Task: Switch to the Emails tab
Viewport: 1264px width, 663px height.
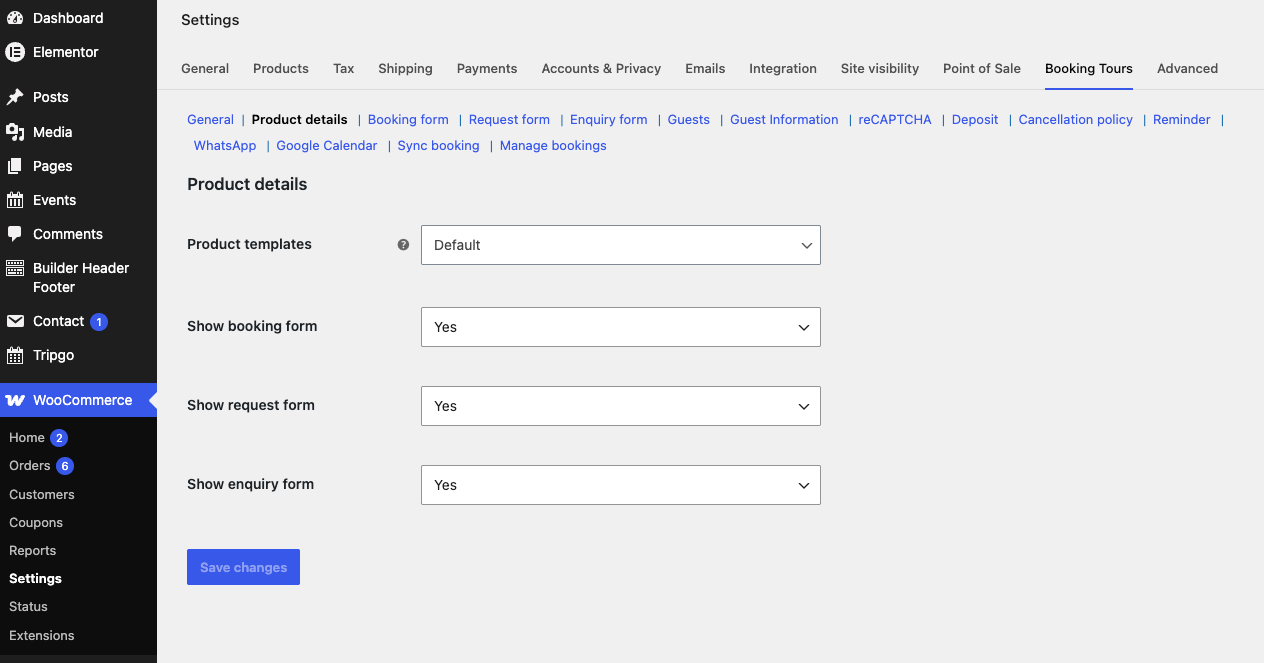Action: pyautogui.click(x=705, y=69)
